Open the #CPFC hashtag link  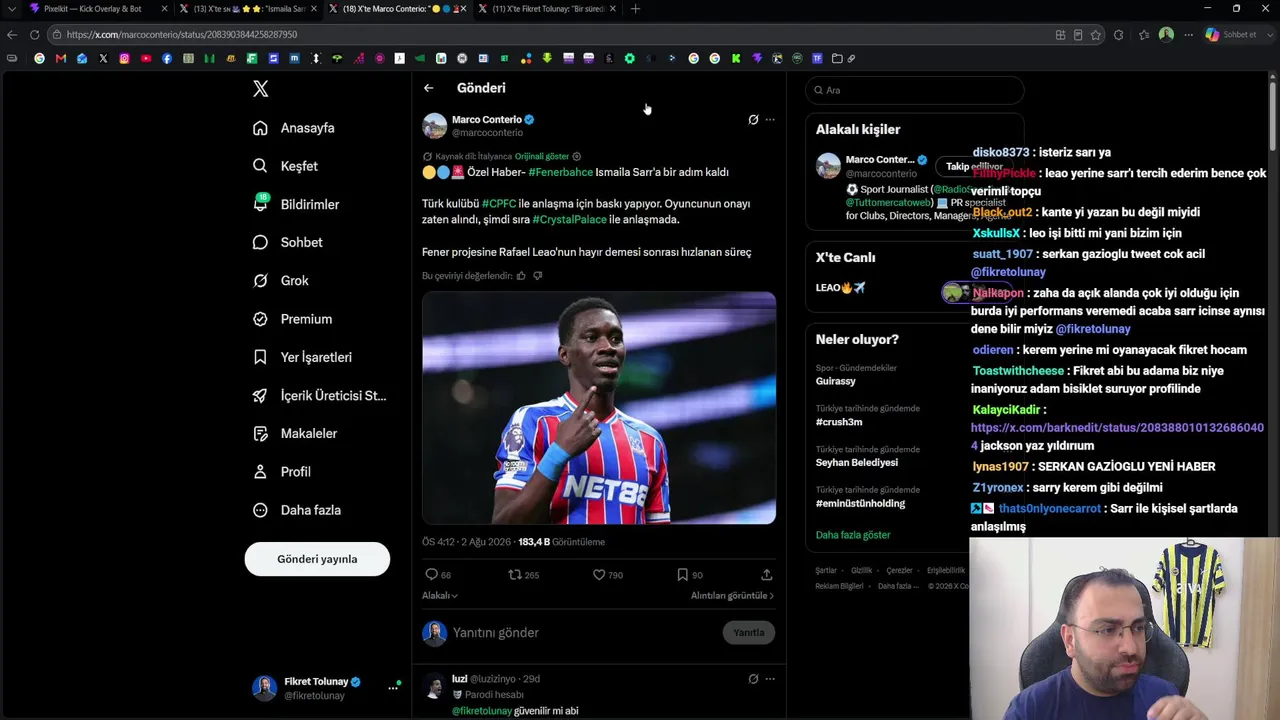coord(499,204)
